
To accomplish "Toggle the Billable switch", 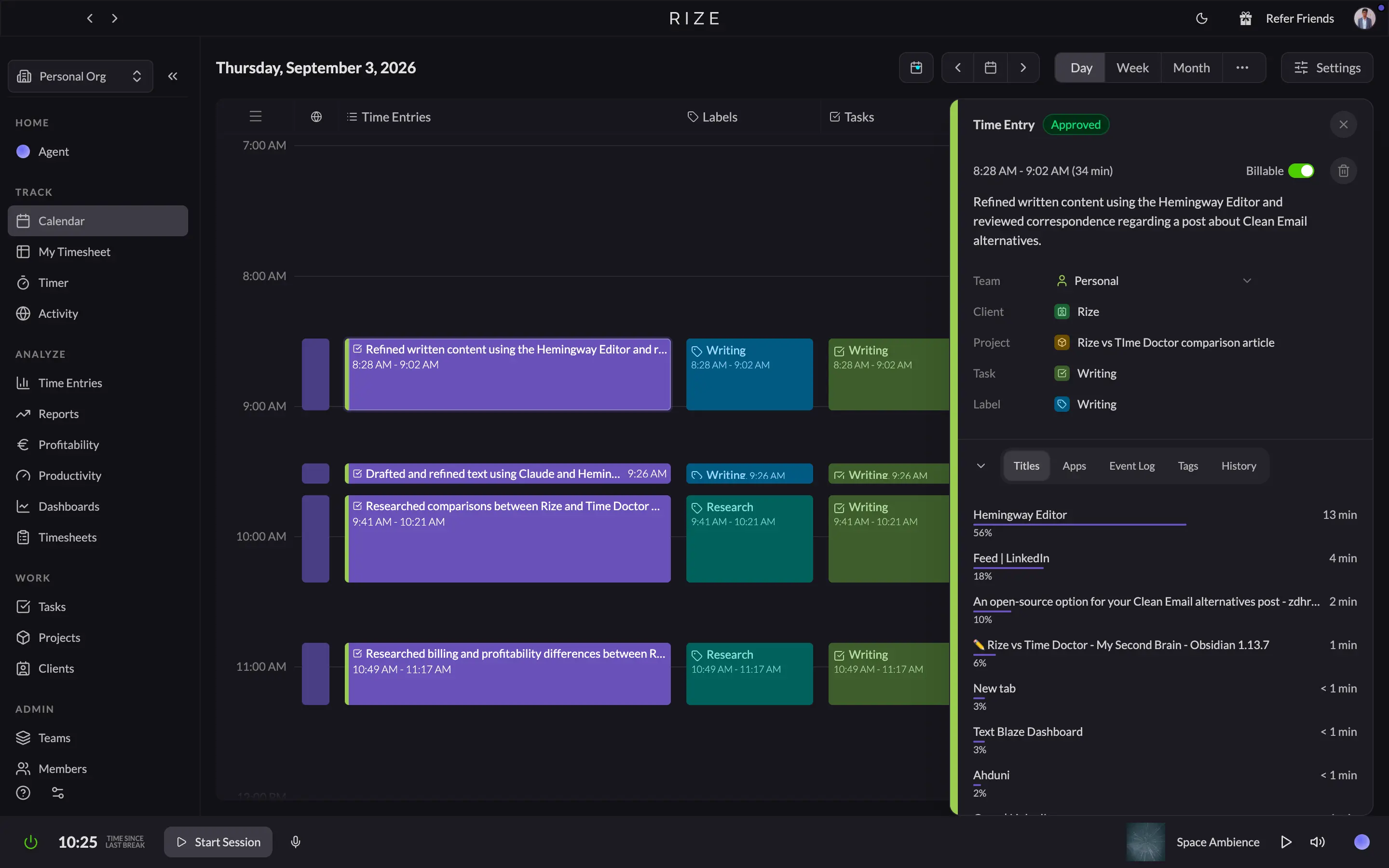I will (1301, 171).
